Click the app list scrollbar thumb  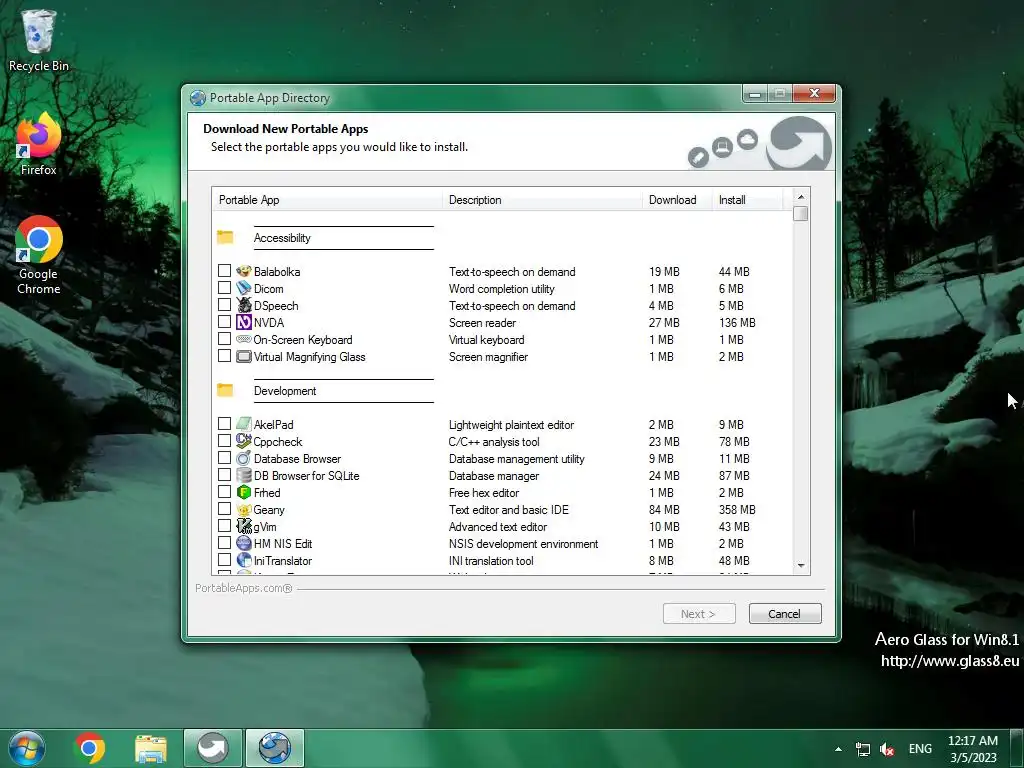[x=801, y=214]
